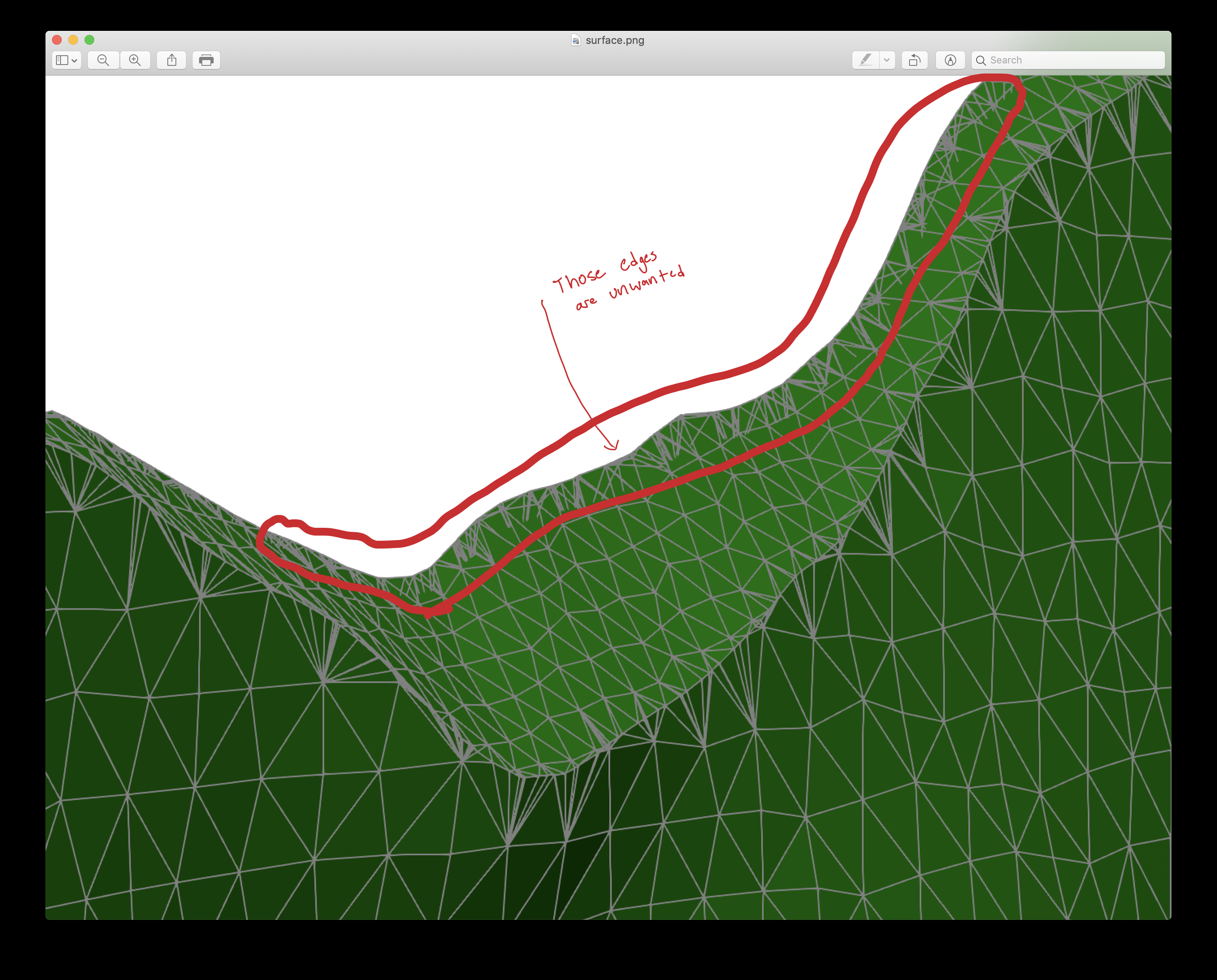The image size is (1217, 980).
Task: Open the highlight tool style dropdown
Action: [x=886, y=61]
